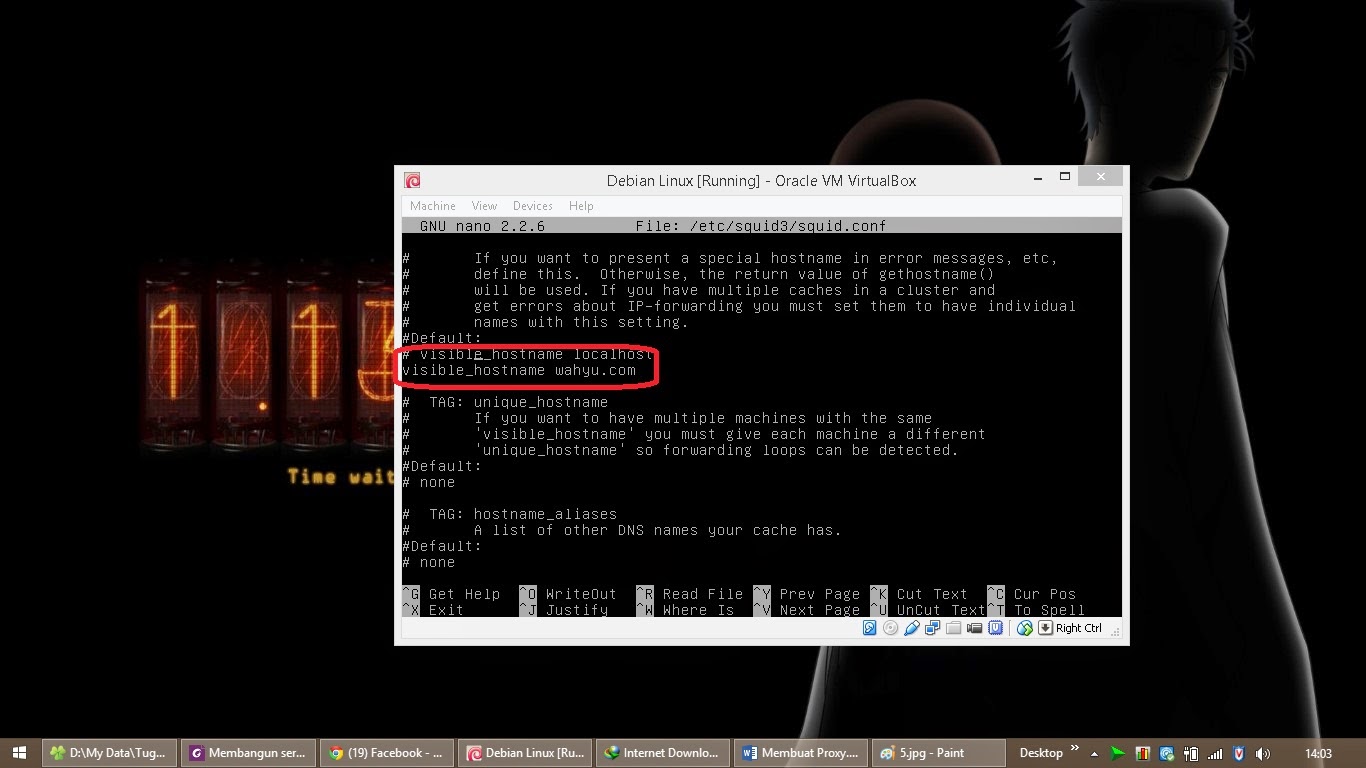Click the antivirus shield icon in the system tray
This screenshot has height=768, width=1366.
1238,753
